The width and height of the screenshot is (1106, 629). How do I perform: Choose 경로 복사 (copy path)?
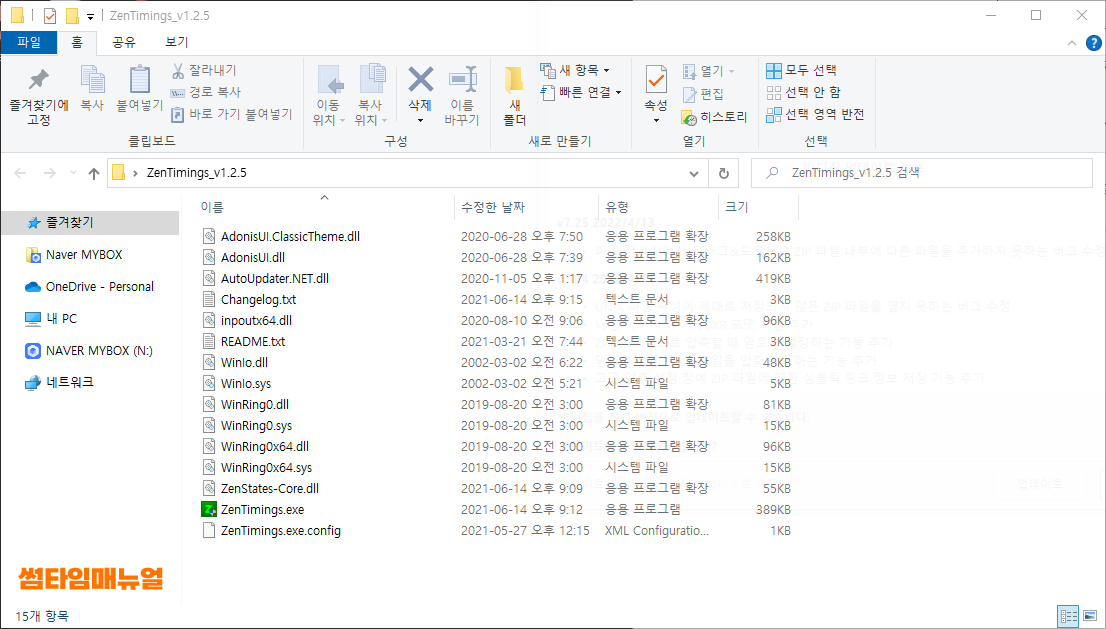(206, 92)
